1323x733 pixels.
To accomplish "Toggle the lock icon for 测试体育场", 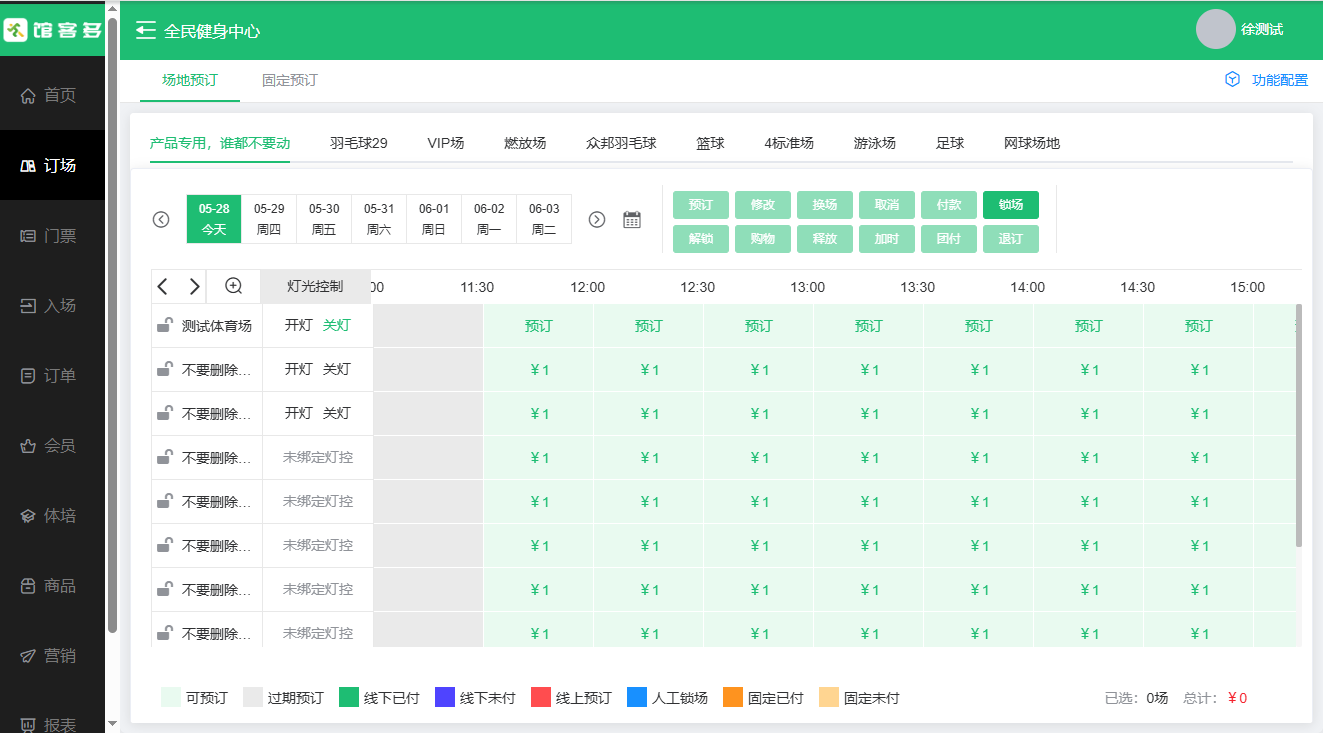I will coord(165,325).
